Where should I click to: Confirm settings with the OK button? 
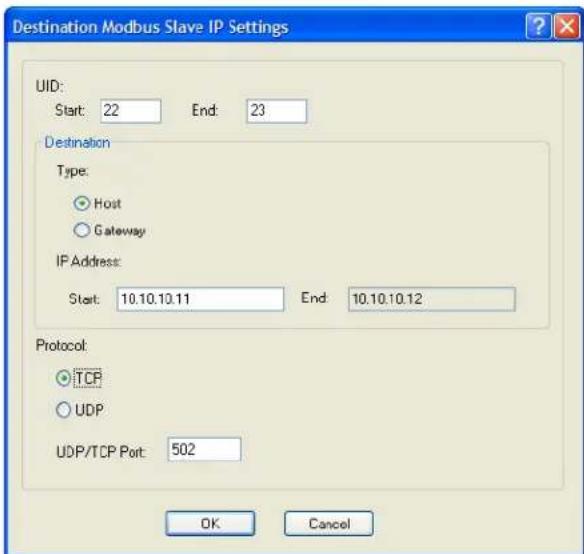pos(210,523)
